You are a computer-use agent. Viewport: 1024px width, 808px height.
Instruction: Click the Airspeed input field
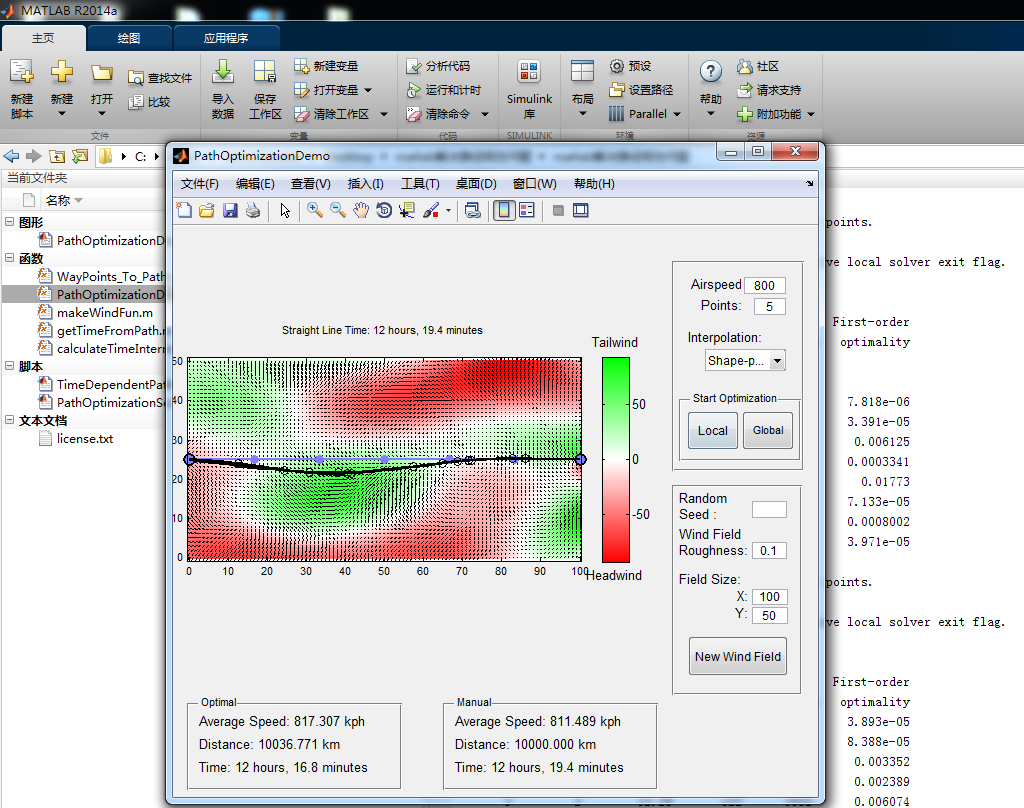point(765,285)
